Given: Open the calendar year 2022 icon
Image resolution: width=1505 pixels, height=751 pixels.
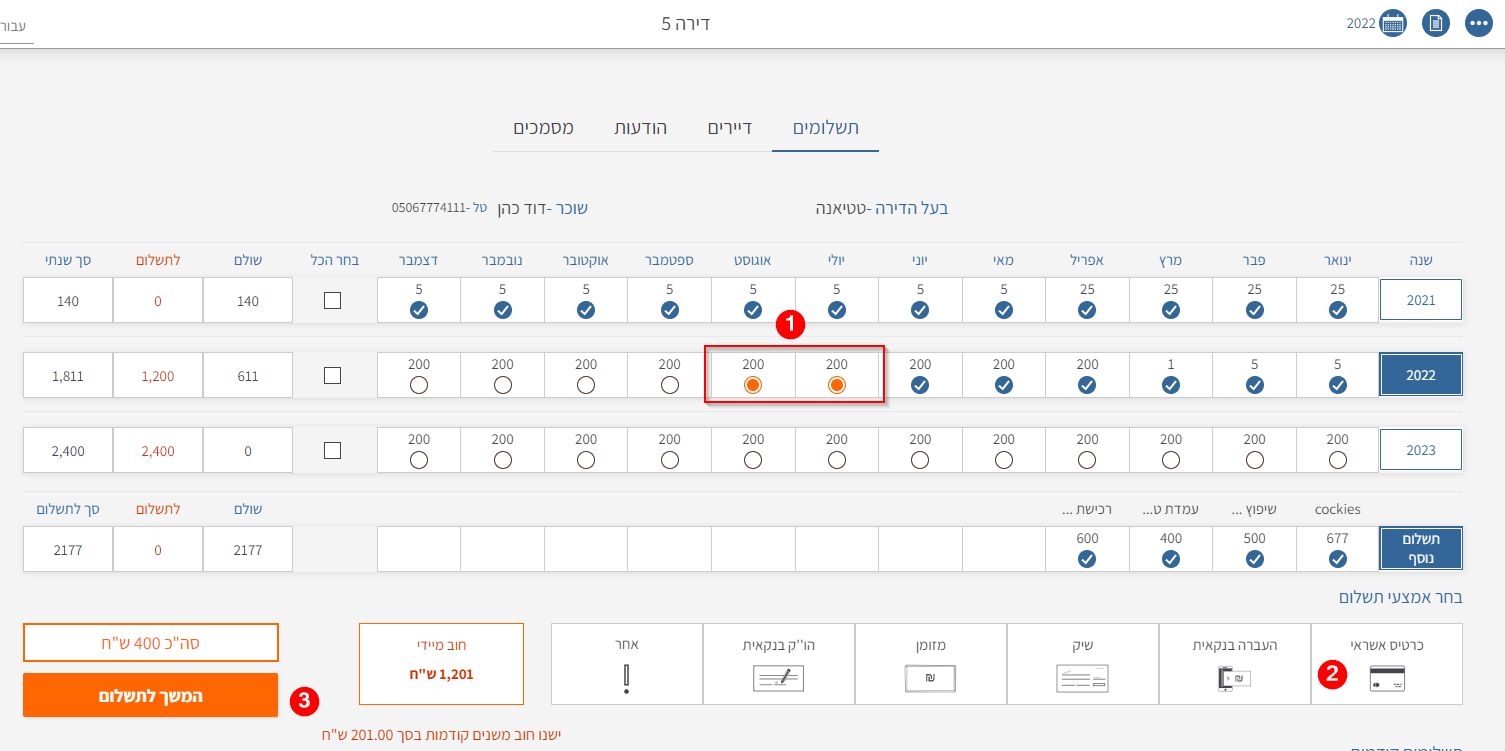Looking at the screenshot, I should pos(1393,23).
